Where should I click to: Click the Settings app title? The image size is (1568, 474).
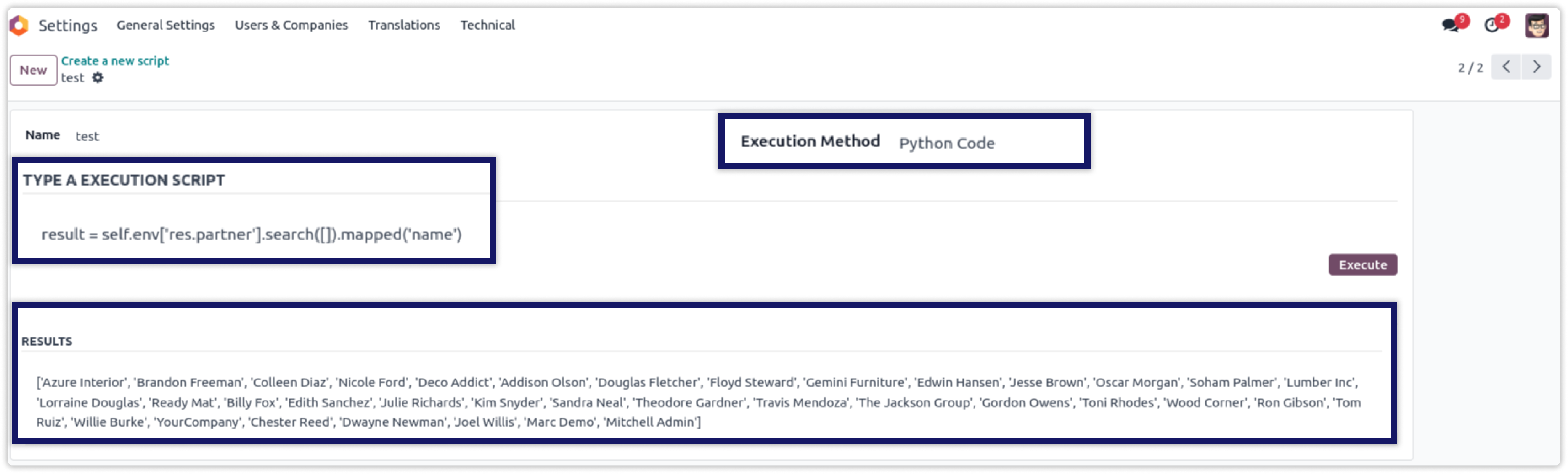click(67, 26)
